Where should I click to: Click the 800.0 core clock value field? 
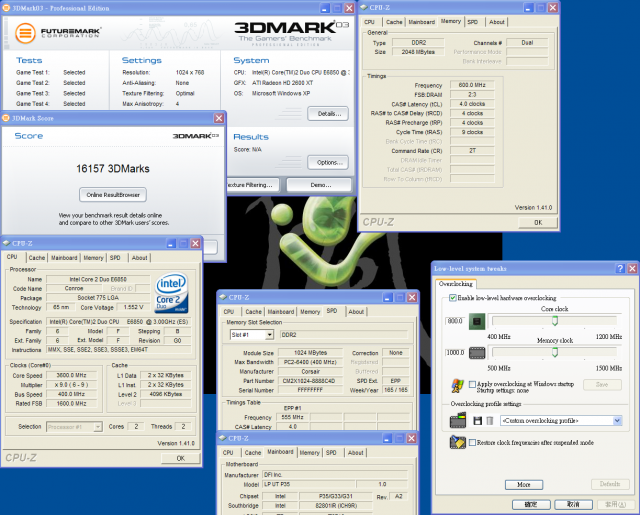455,321
